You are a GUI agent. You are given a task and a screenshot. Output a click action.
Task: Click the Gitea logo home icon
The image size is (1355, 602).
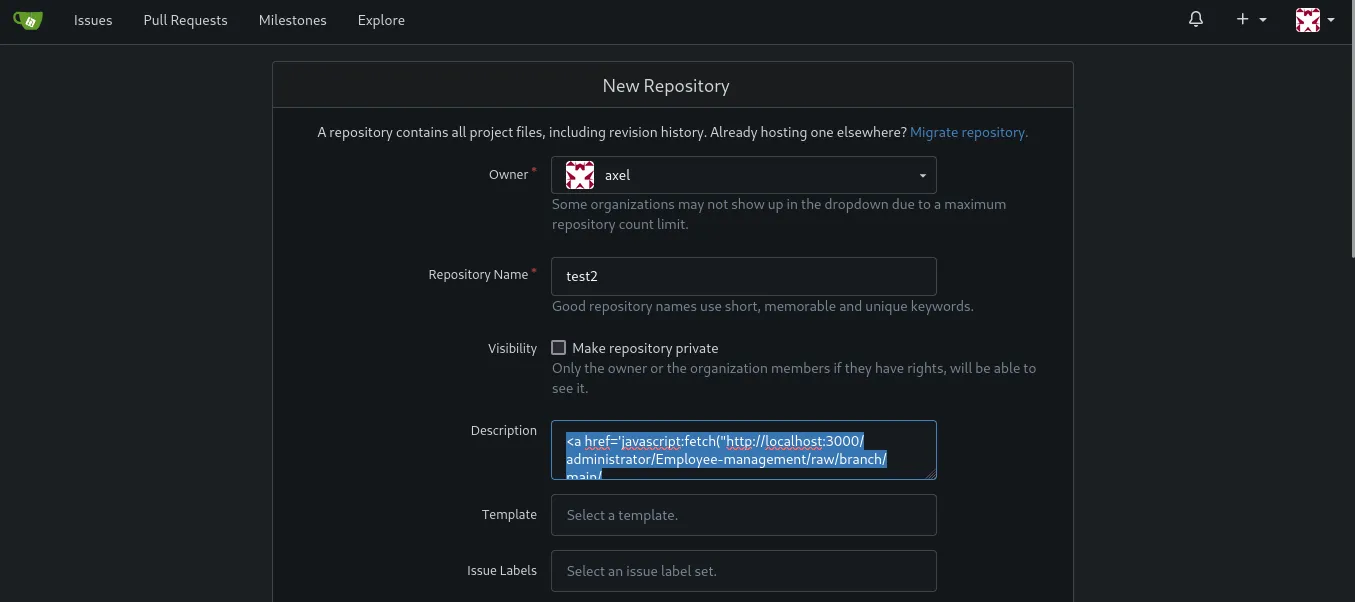coord(27,20)
